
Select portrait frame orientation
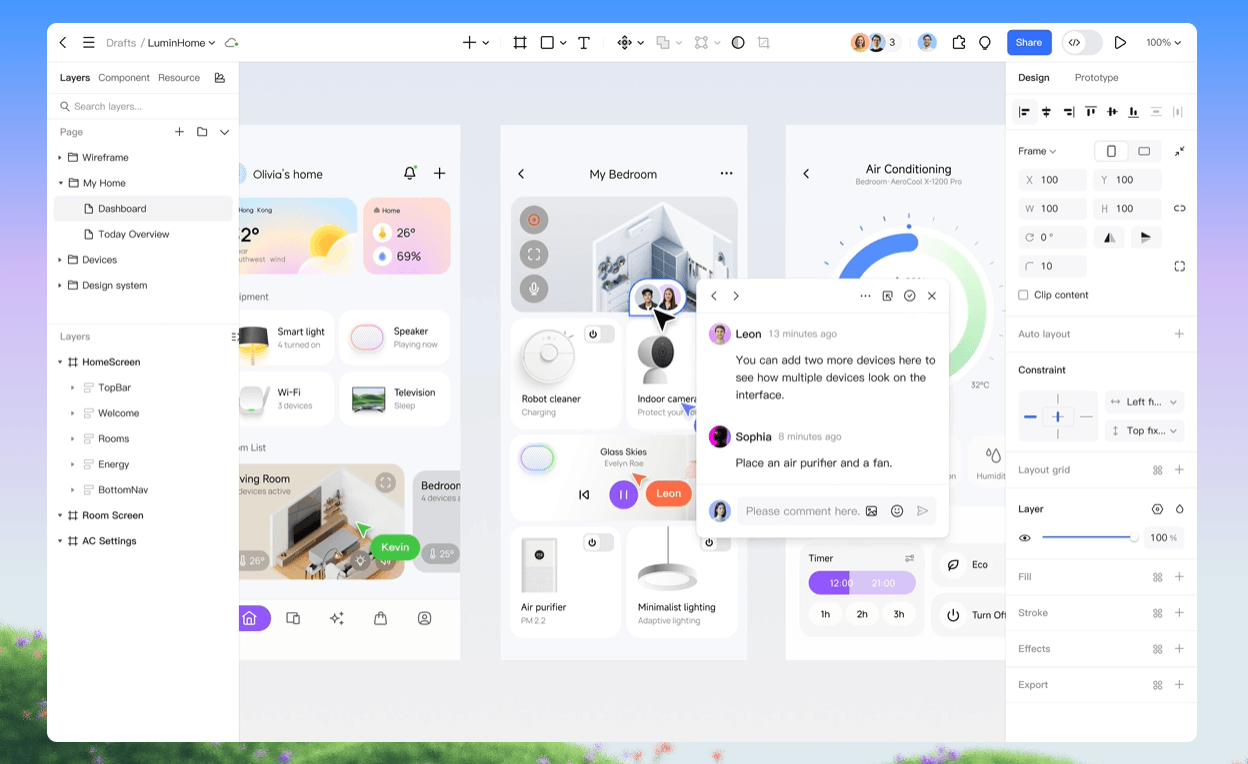tap(1111, 151)
